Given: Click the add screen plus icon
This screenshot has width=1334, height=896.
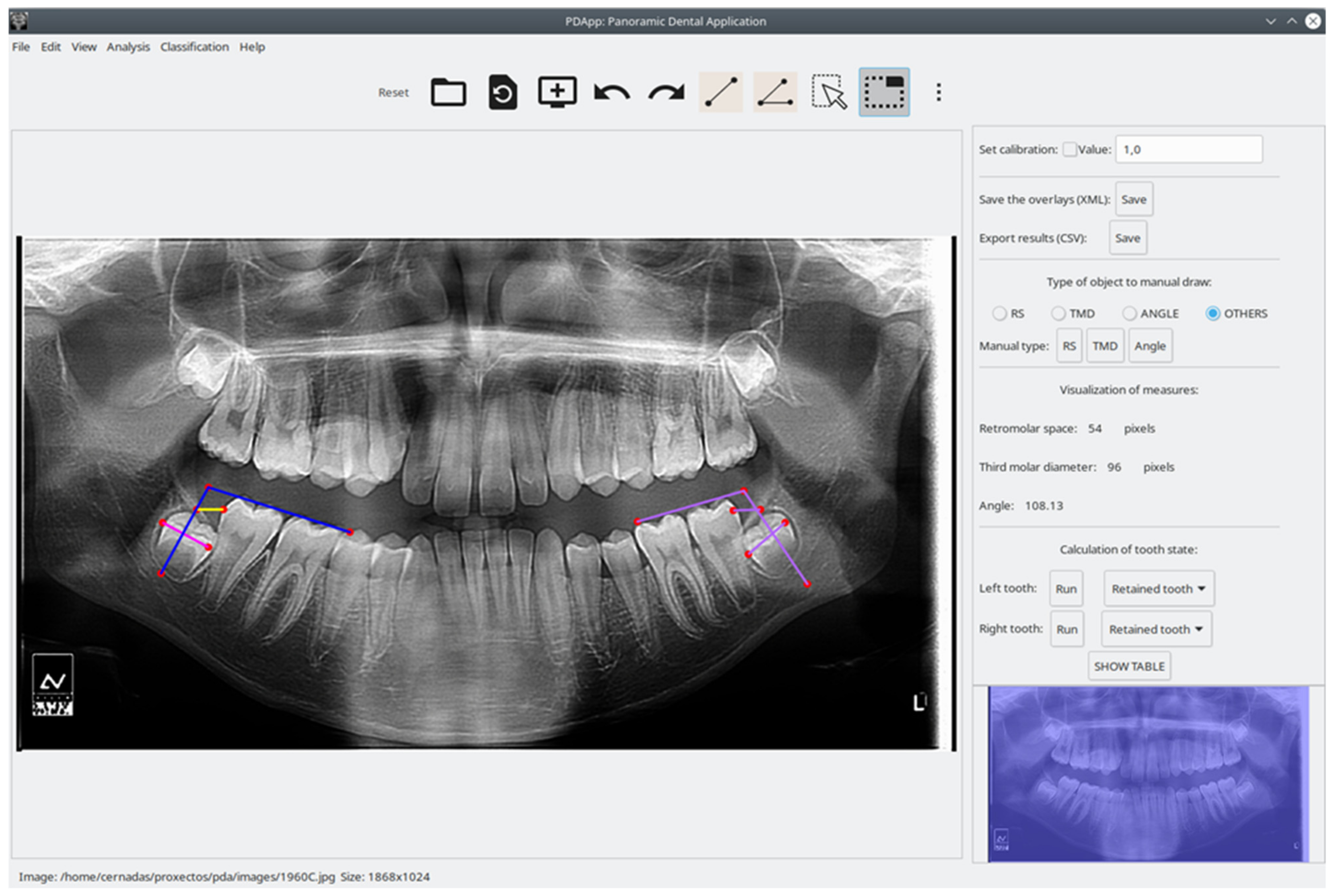Looking at the screenshot, I should (557, 91).
